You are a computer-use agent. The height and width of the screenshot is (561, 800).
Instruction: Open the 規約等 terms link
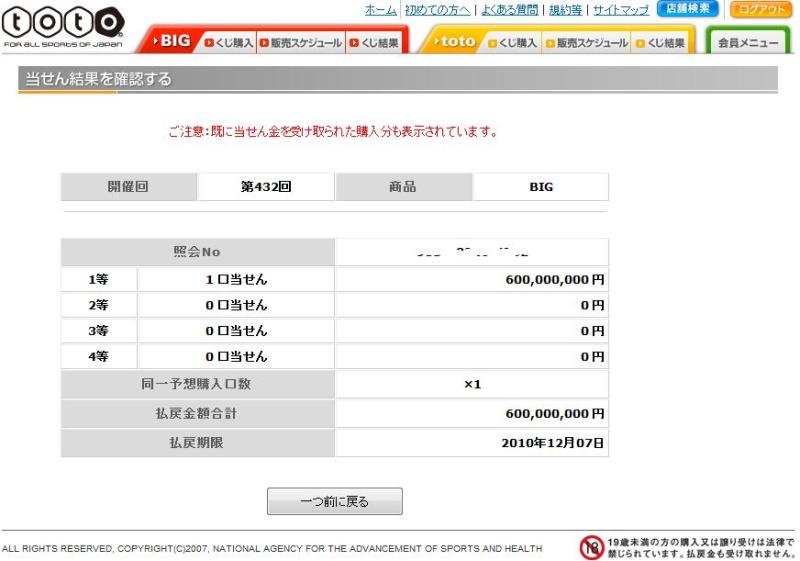click(565, 10)
